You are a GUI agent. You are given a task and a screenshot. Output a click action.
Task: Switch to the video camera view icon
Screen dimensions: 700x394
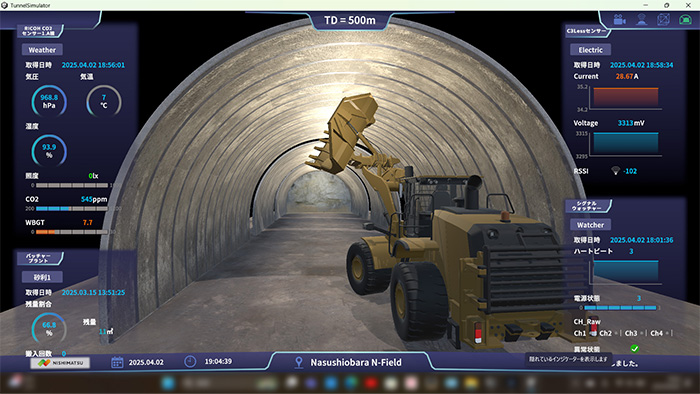pos(619,20)
